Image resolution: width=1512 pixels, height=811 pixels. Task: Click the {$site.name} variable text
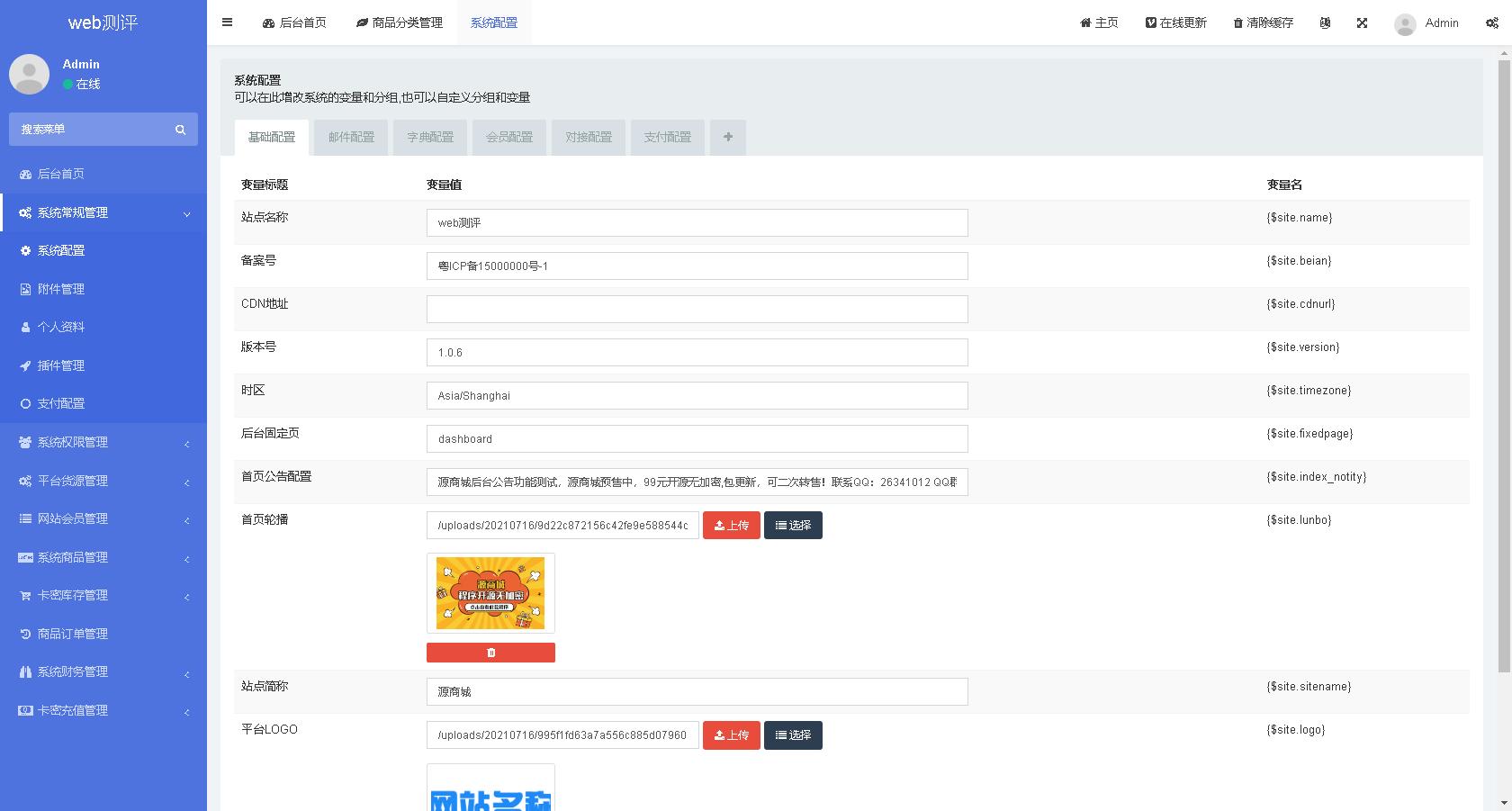[x=1300, y=218]
